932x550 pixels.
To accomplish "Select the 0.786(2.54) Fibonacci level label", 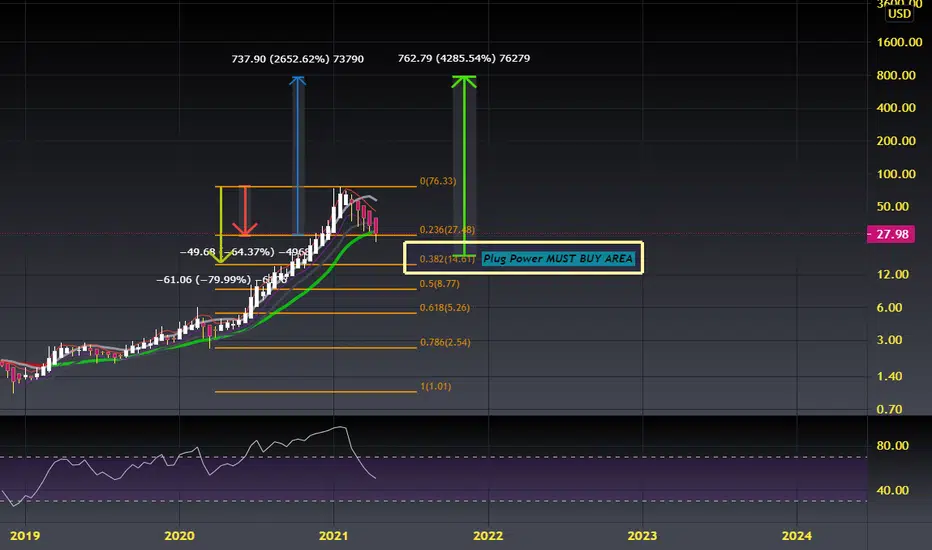I will pos(445,342).
